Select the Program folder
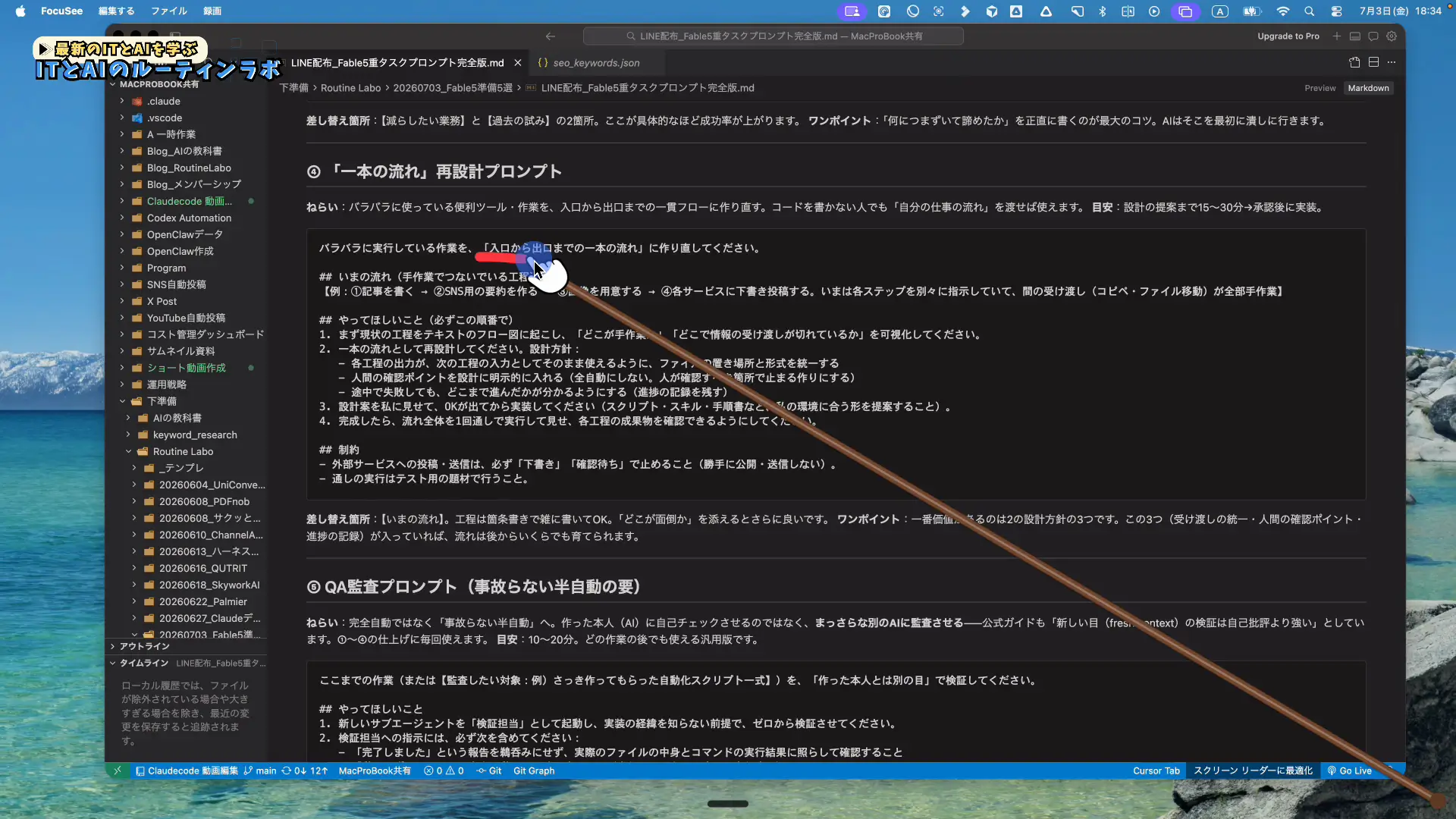 click(x=166, y=268)
